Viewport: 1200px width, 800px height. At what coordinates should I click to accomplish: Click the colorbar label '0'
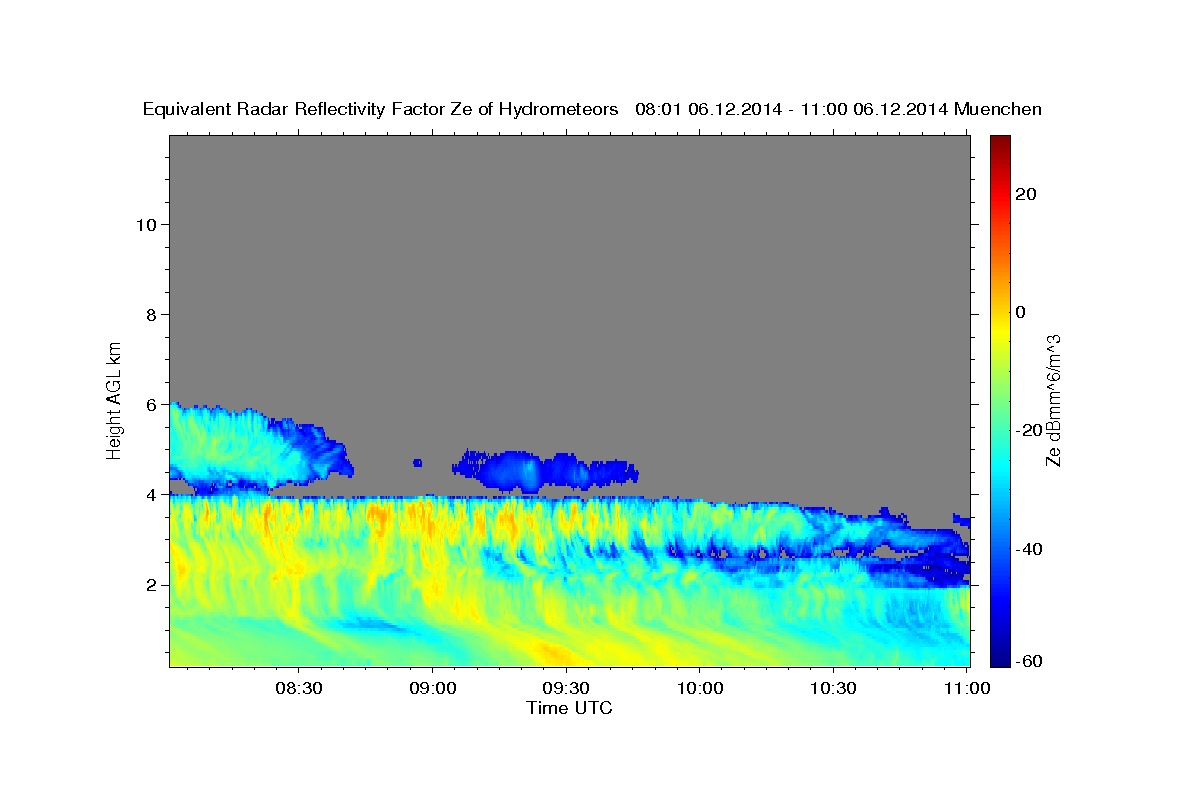click(1021, 312)
